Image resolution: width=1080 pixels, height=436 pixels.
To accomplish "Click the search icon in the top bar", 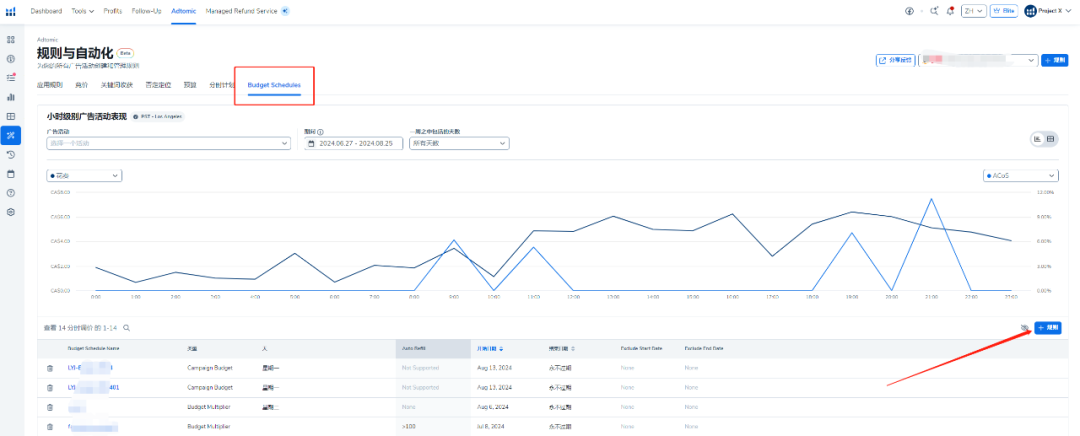I will coord(934,11).
